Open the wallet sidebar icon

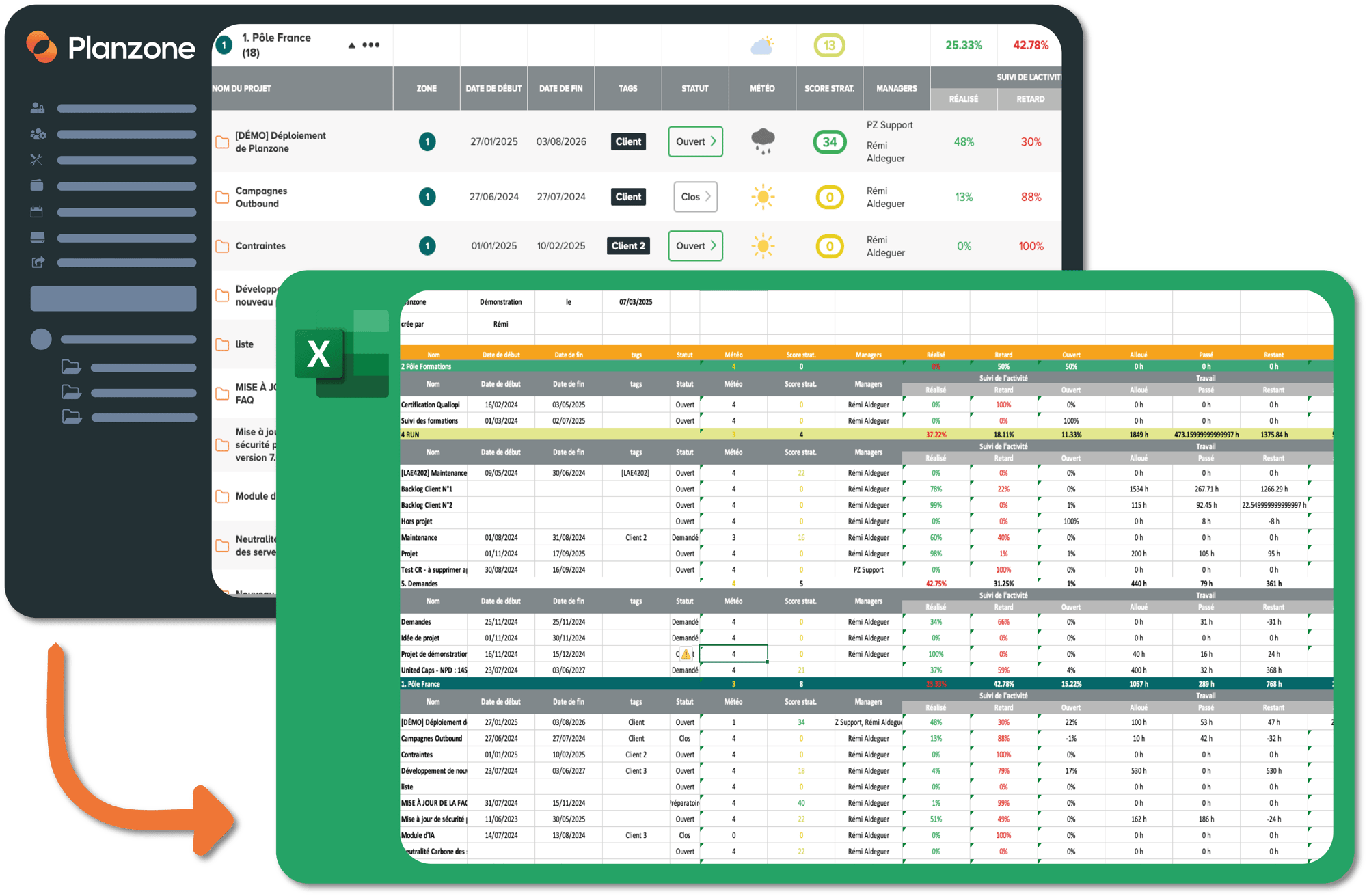(x=37, y=185)
